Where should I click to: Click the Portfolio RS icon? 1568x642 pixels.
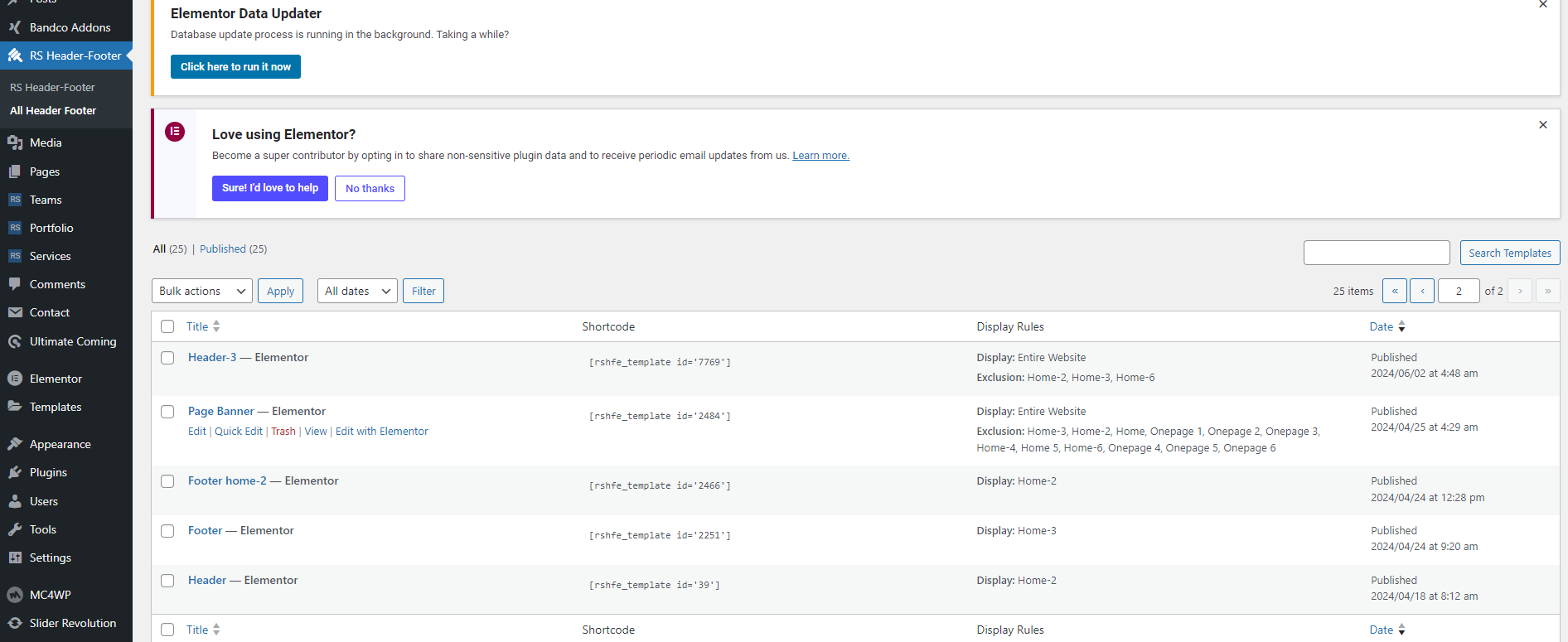[x=15, y=228]
